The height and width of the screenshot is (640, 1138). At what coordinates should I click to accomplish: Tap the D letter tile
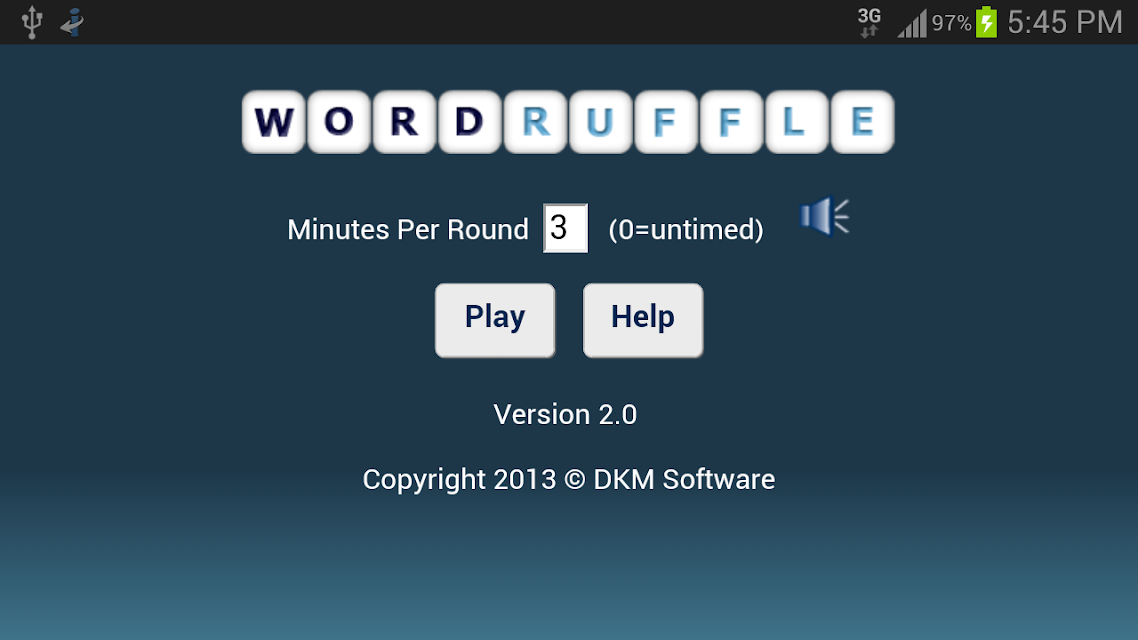470,122
